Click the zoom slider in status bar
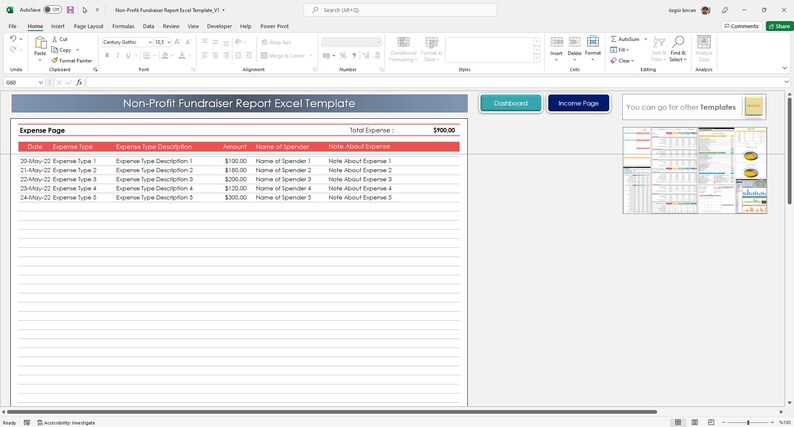Viewport: 794px width, 427px height. click(748, 422)
